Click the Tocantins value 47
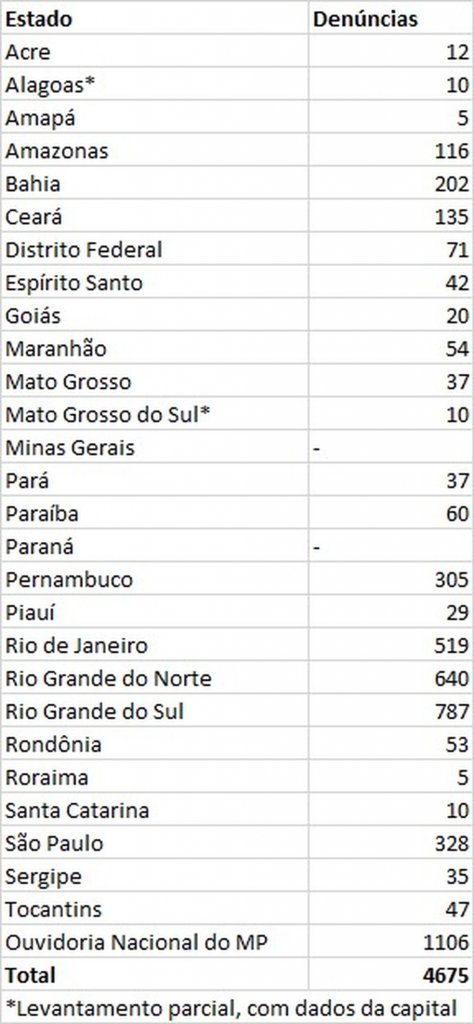 pos(390,908)
